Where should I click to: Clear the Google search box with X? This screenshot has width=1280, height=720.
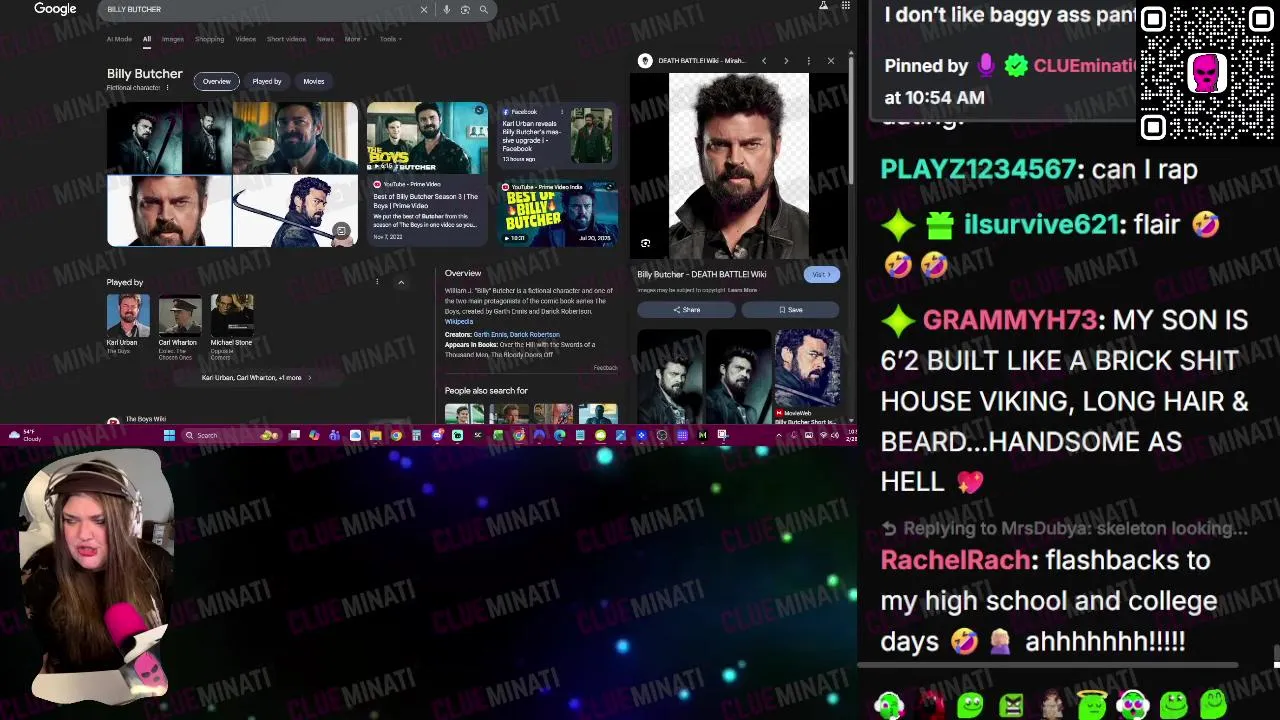coord(424,10)
